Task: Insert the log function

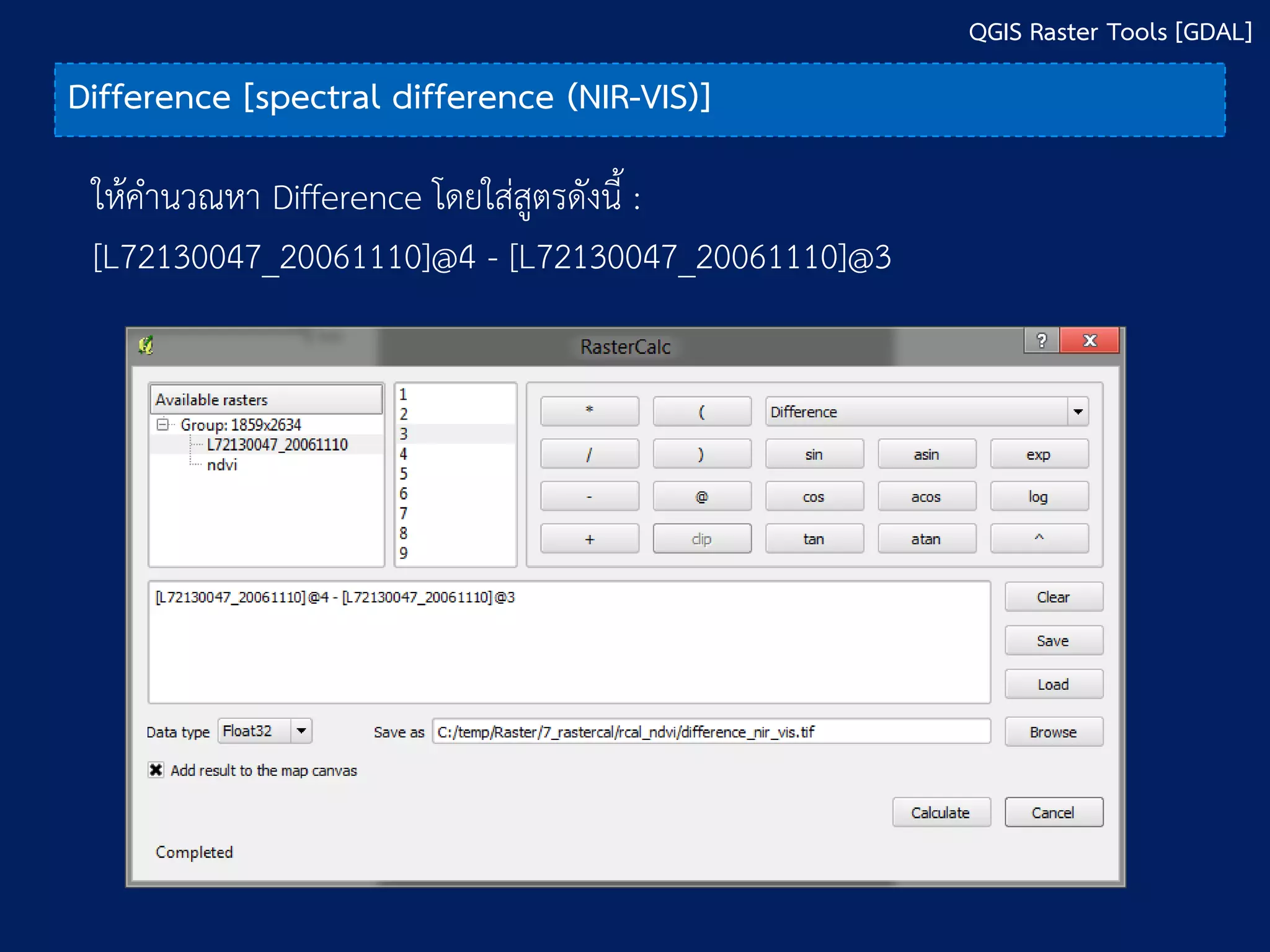Action: 1039,496
